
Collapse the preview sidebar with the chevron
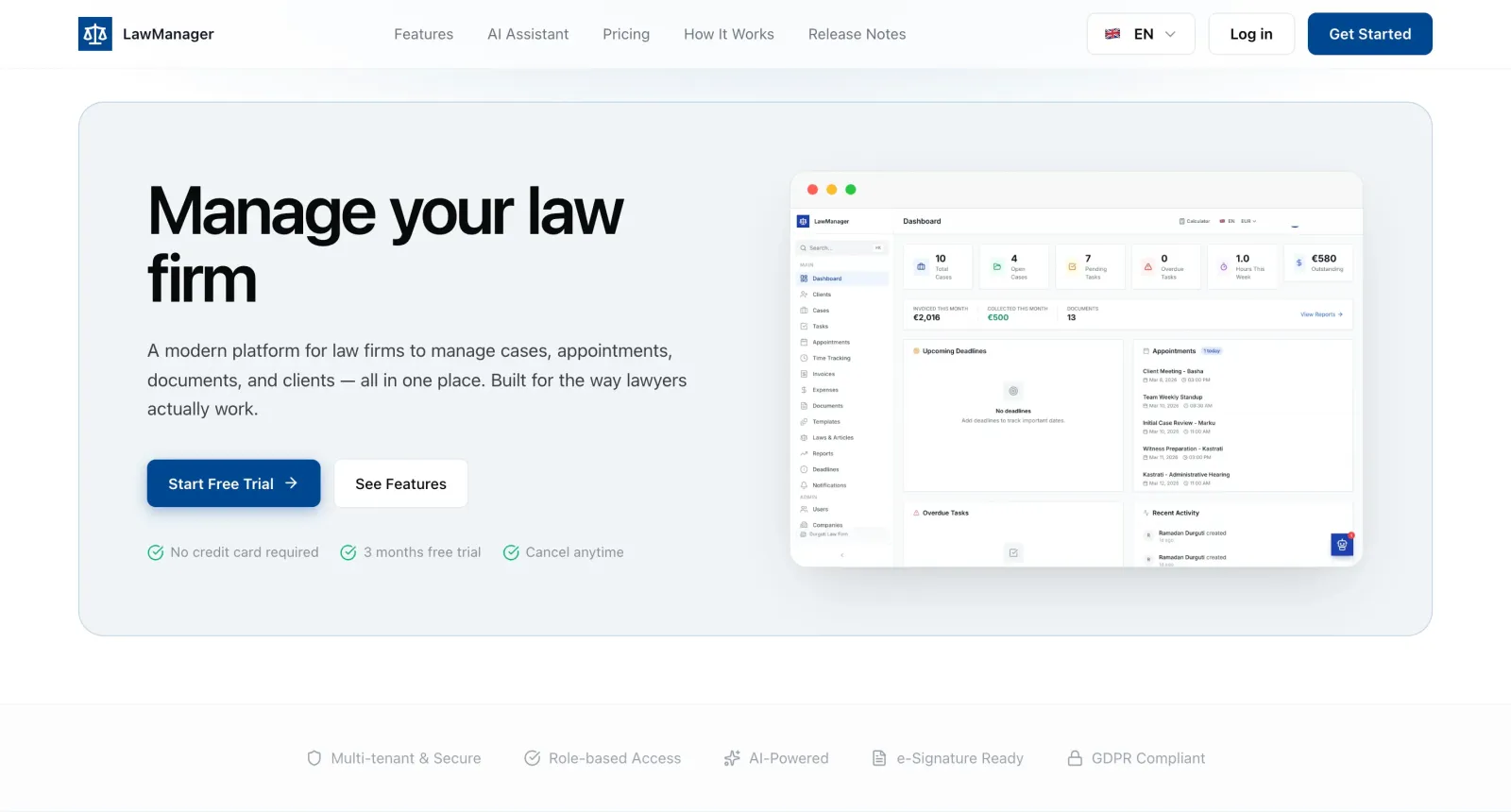(841, 555)
